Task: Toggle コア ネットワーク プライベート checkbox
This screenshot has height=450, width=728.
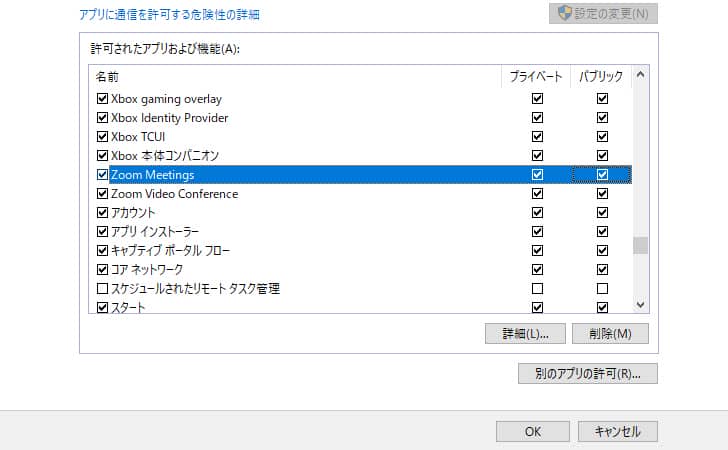Action: coord(537,270)
